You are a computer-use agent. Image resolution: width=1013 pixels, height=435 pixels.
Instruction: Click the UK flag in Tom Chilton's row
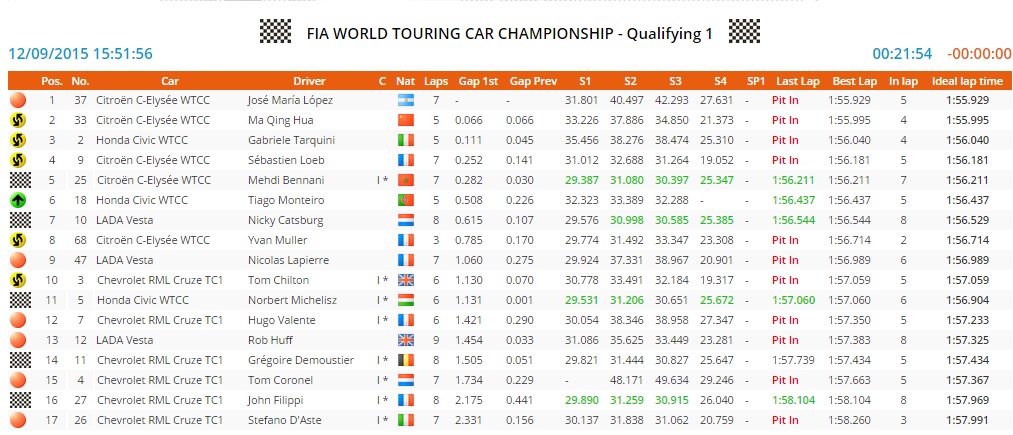[x=405, y=280]
